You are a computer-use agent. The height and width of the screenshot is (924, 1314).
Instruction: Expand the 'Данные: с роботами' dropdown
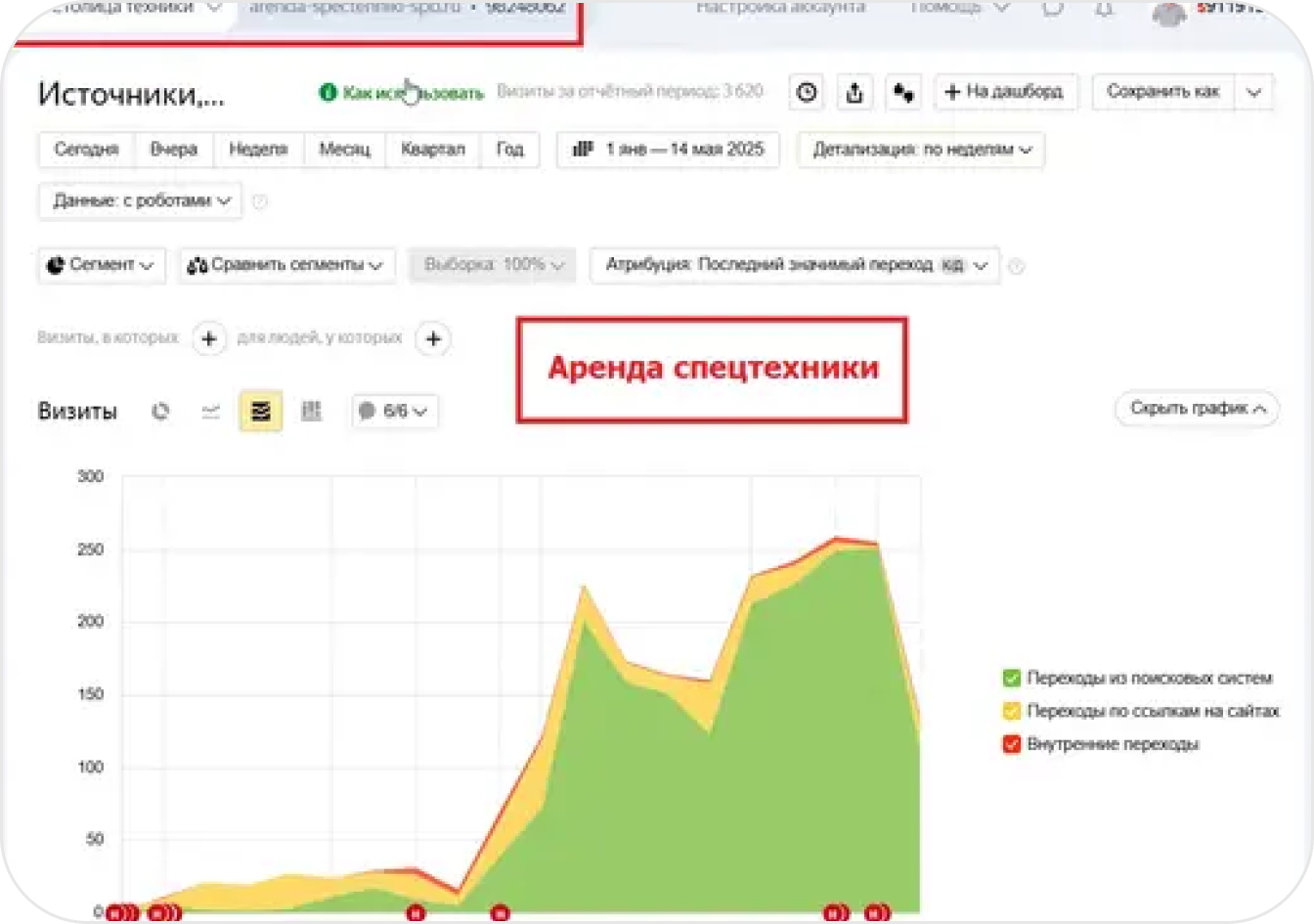[141, 200]
